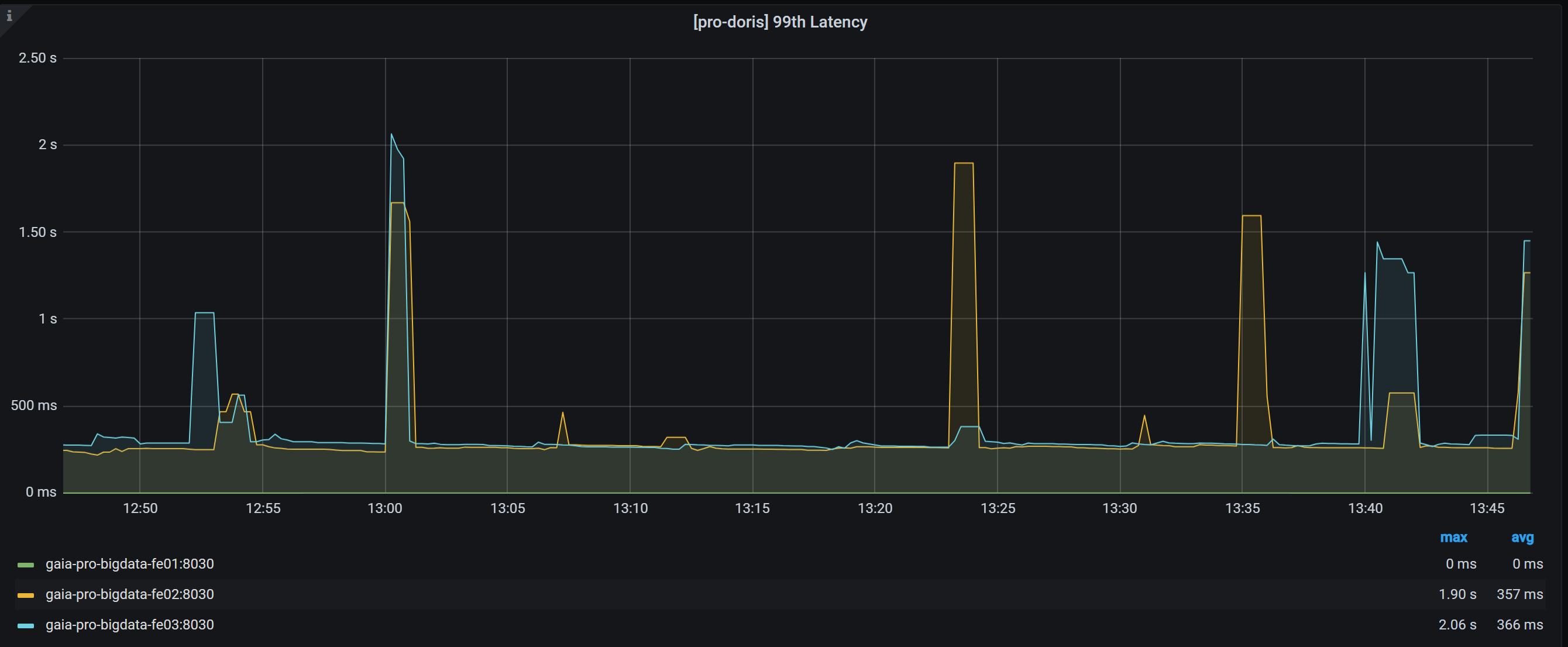The image size is (1568, 647).
Task: Click the cyan 1 s plateau after 12:50
Action: (204, 313)
